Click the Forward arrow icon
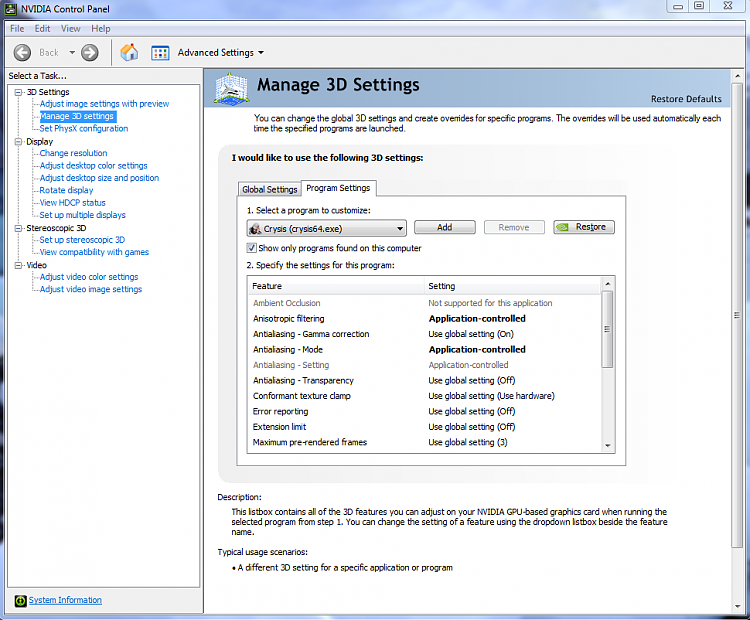Viewport: 750px width, 620px height. 89,53
